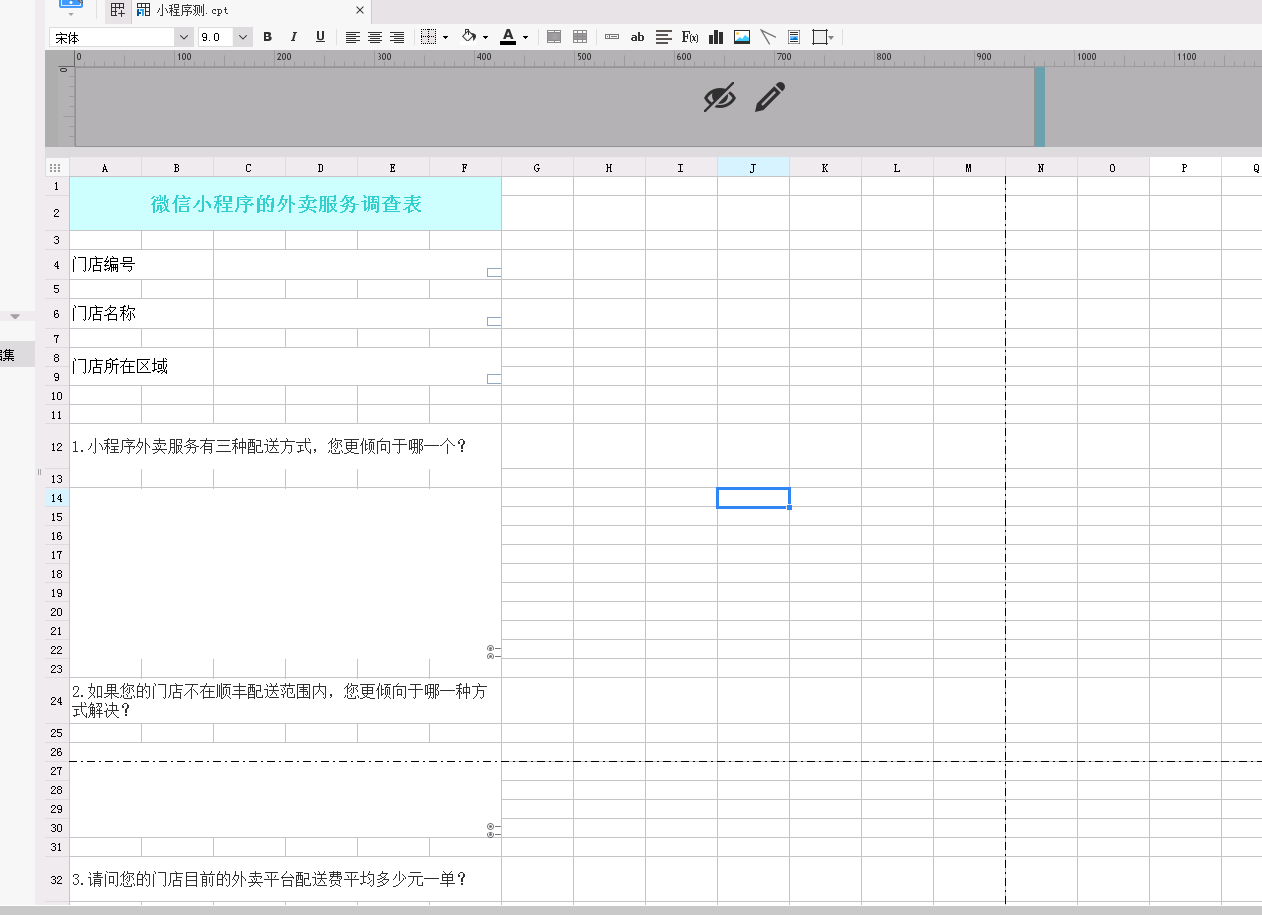
Task: Select the 门店编号 cell
Action: (141, 265)
